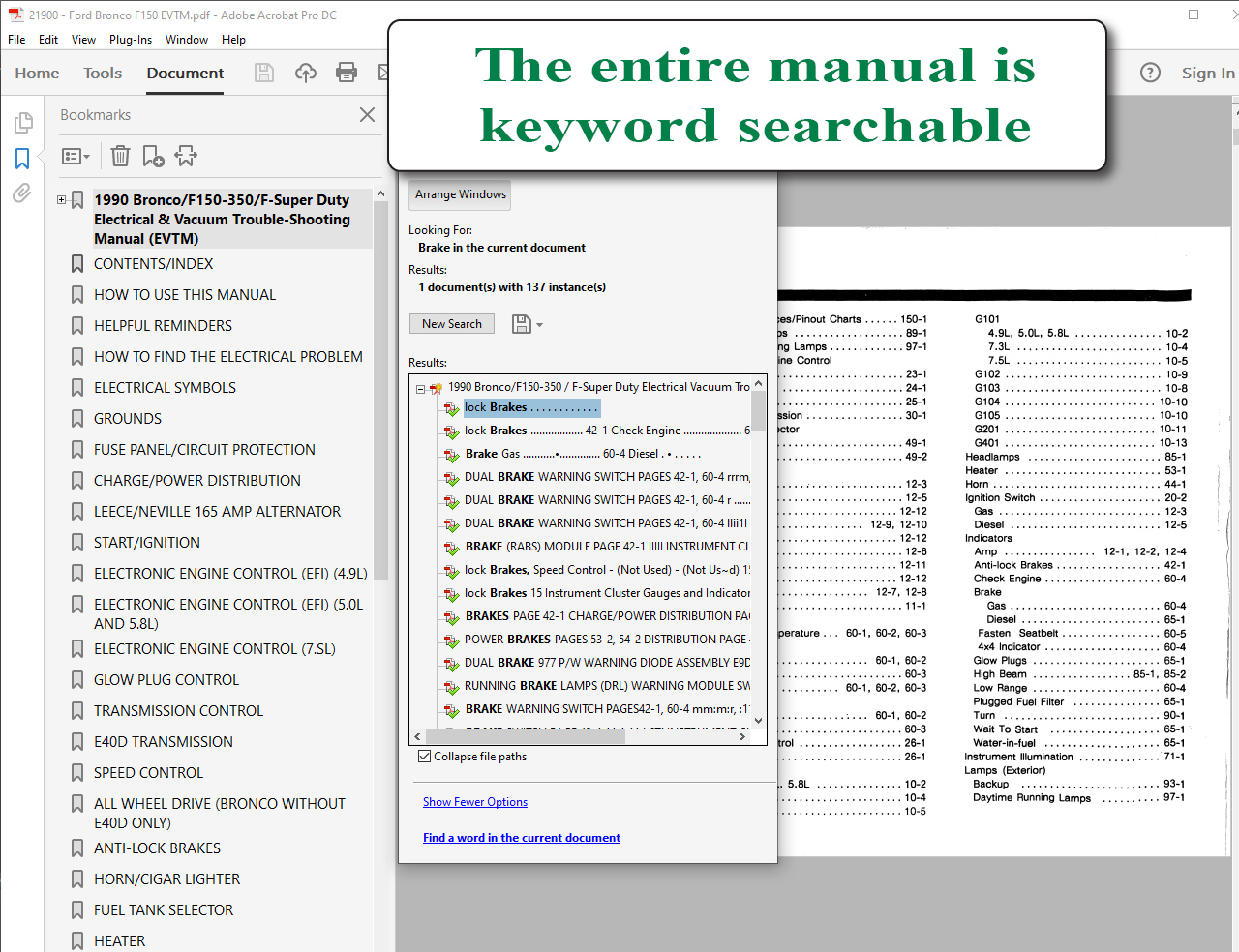Open the TRANSMISSION CONTROL bookmark

(x=178, y=711)
